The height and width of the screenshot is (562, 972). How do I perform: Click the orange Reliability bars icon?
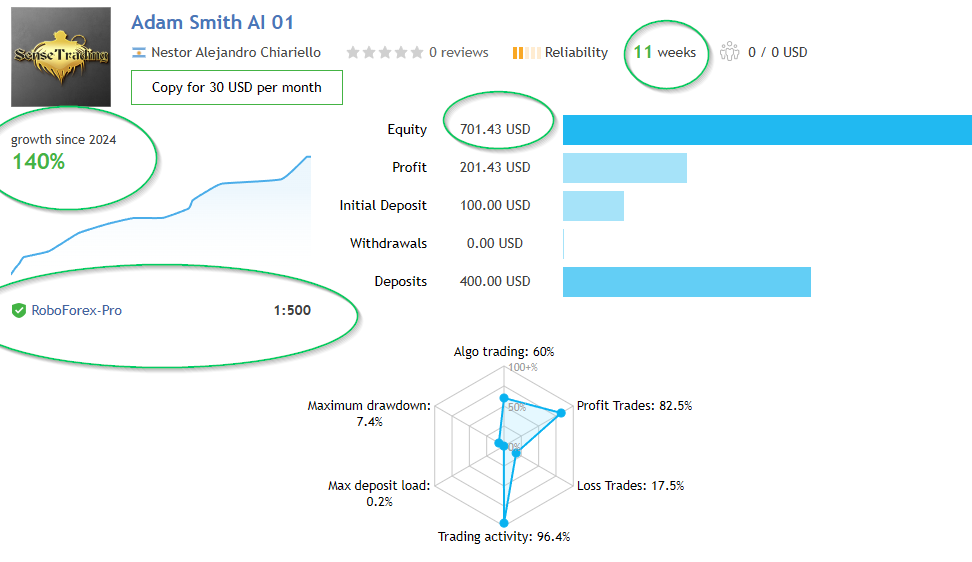click(x=526, y=52)
